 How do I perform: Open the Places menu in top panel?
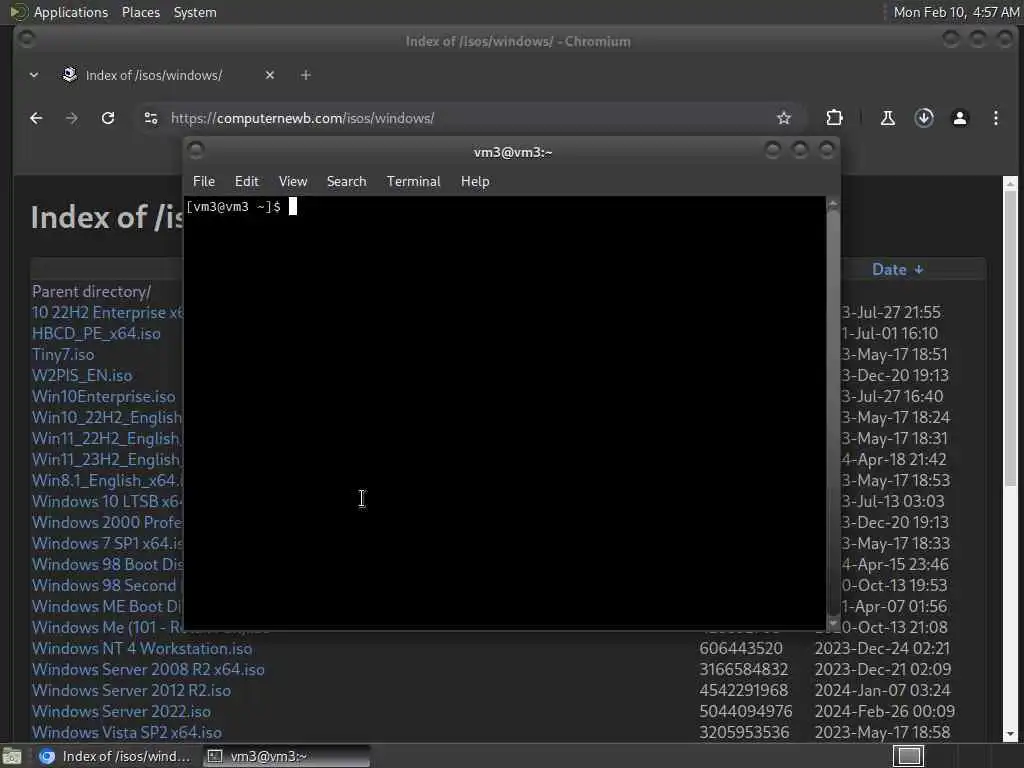(x=141, y=12)
